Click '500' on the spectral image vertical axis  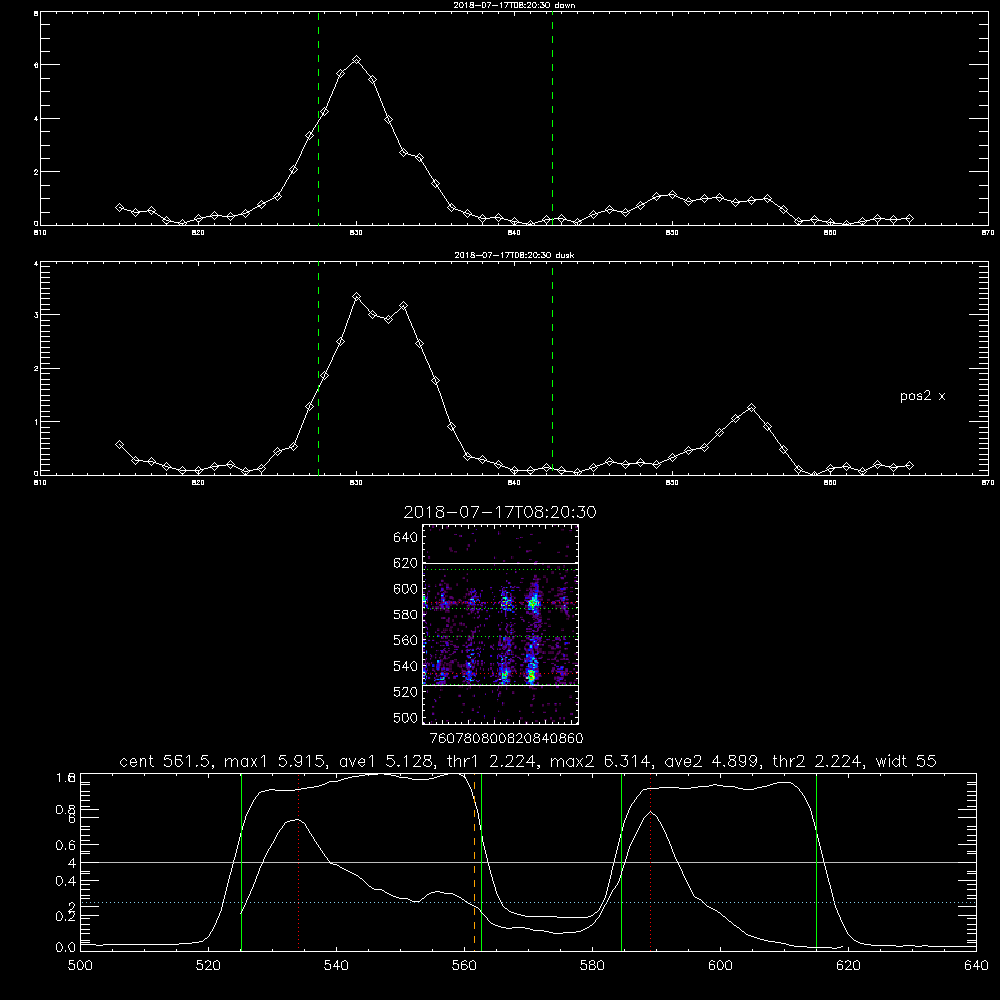406,717
